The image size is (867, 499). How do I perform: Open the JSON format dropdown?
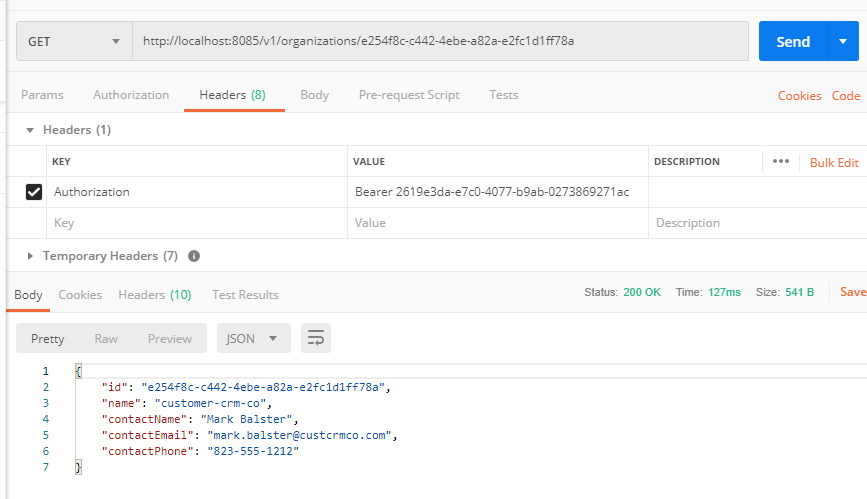tap(254, 338)
